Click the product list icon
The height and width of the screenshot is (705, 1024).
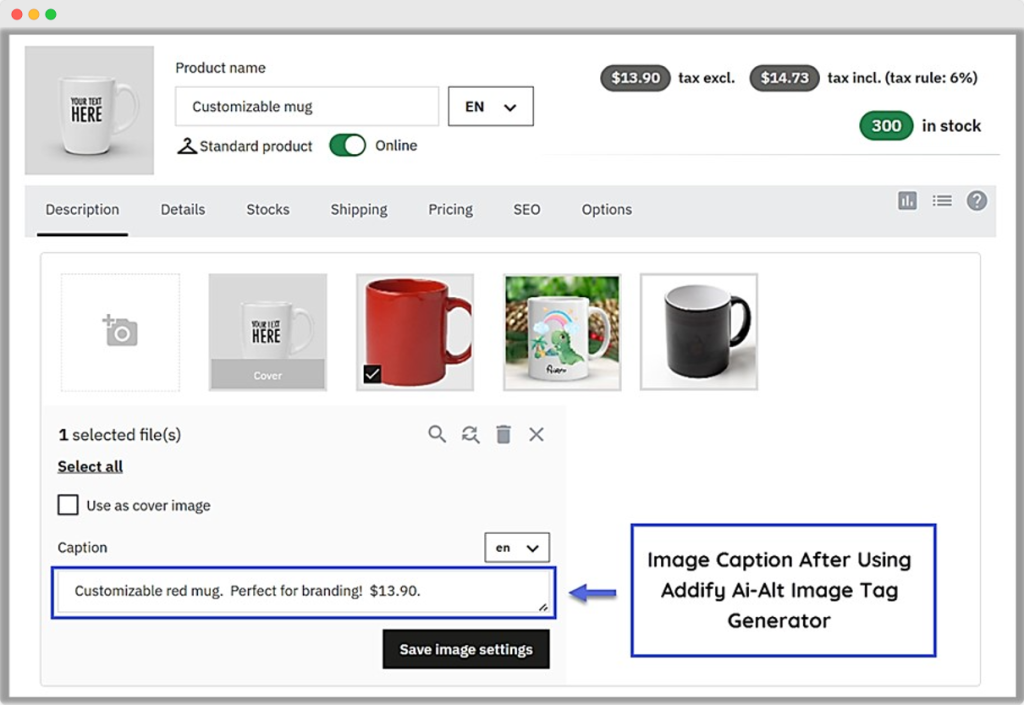click(942, 200)
